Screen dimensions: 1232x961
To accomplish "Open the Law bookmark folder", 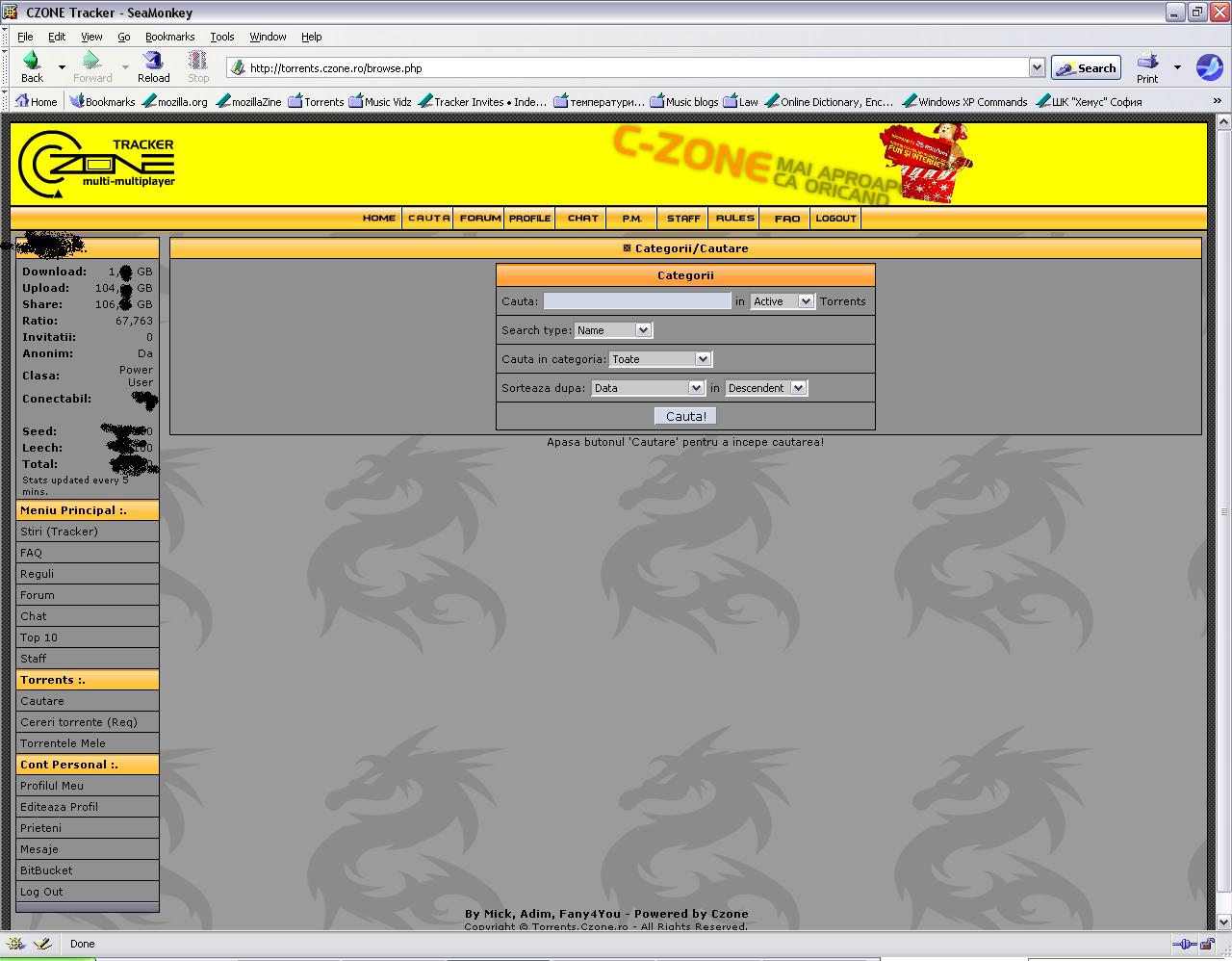I will [741, 101].
